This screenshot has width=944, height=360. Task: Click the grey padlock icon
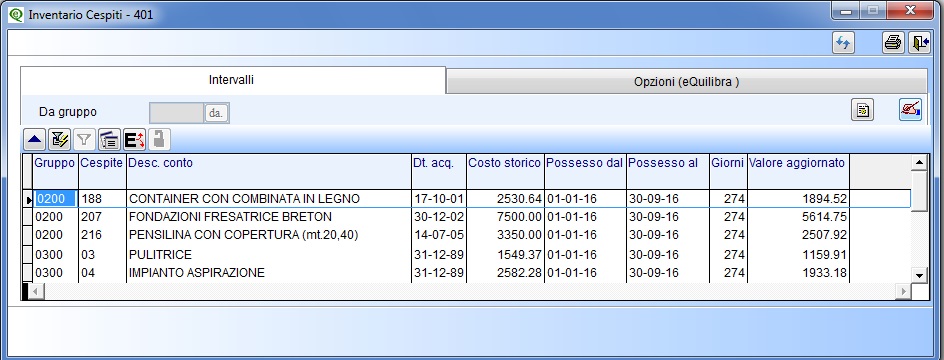pos(159,140)
